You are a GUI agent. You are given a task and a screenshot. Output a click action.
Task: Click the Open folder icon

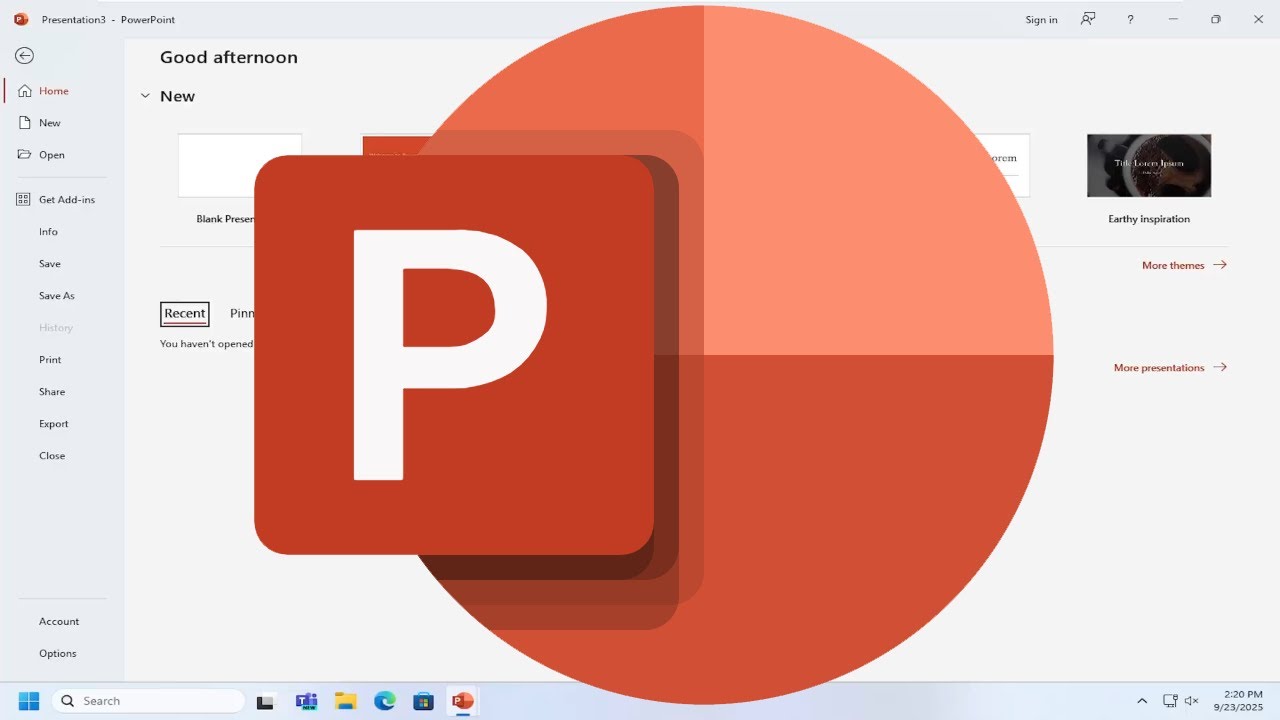click(24, 154)
